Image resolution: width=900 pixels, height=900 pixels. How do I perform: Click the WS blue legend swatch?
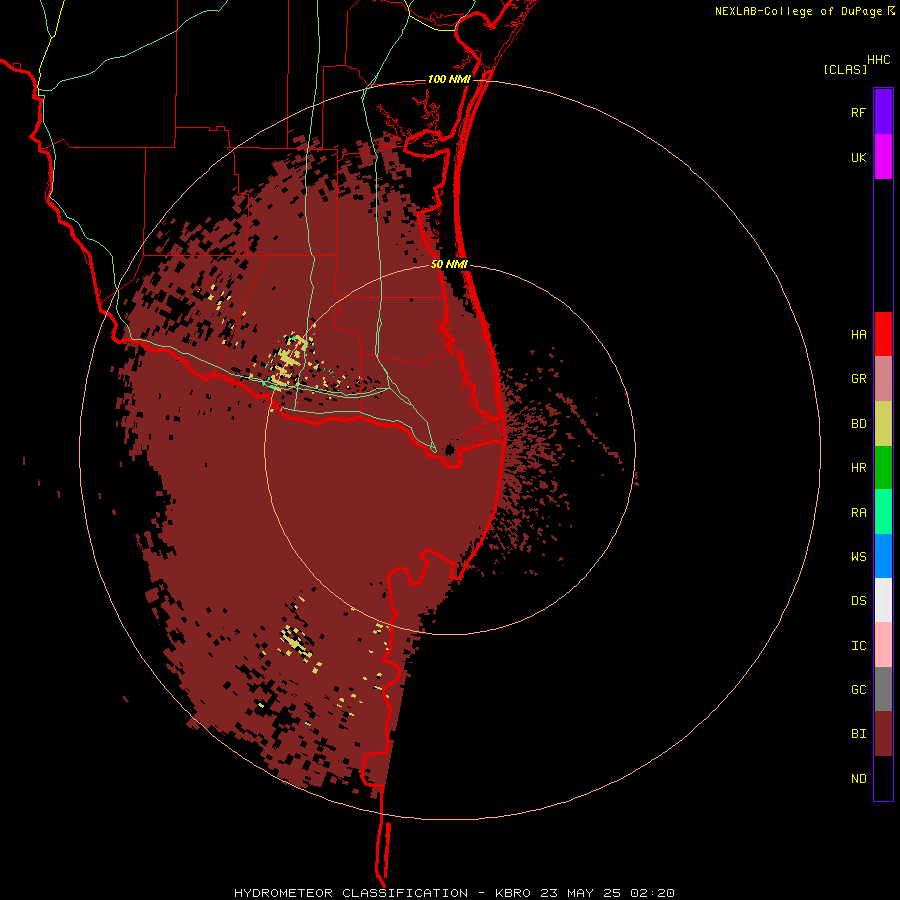[x=883, y=556]
